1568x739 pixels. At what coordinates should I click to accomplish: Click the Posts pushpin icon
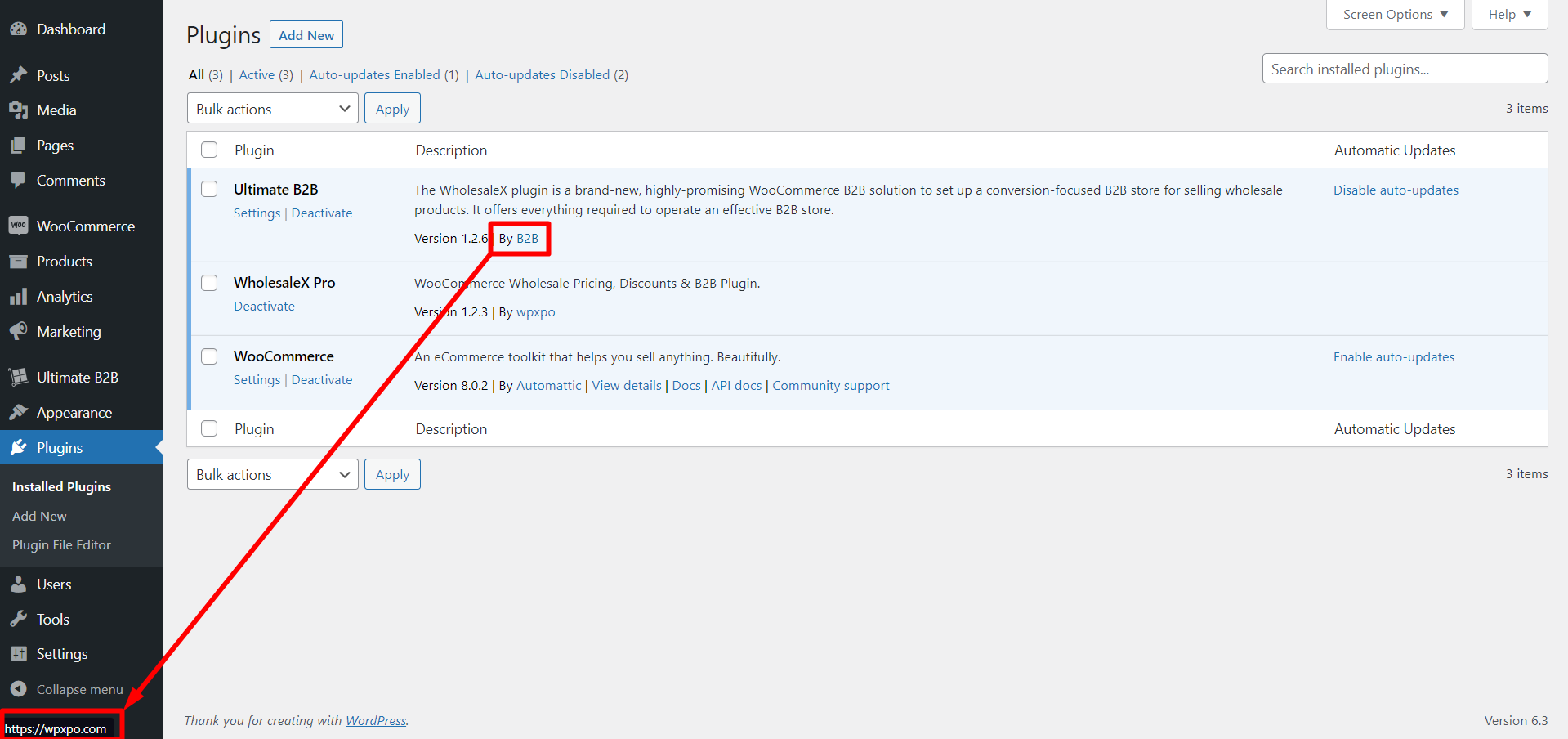pos(18,75)
